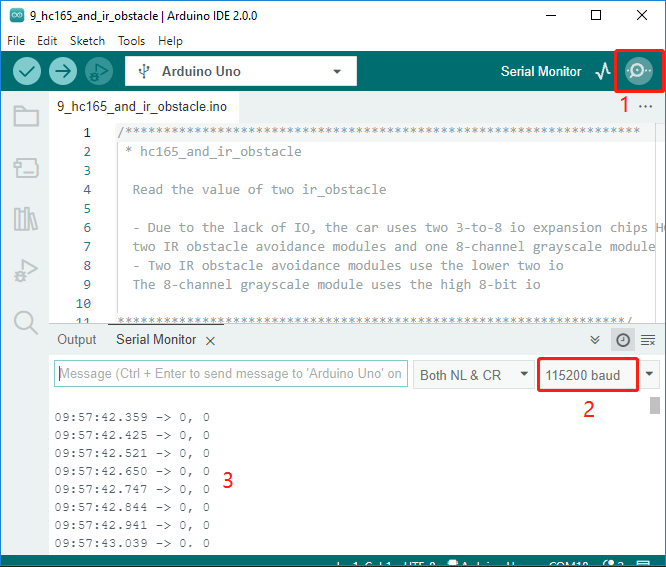Screen dimensions: 666x567
Task: Start debugging with the debug toolbar button
Action: click(x=99, y=71)
